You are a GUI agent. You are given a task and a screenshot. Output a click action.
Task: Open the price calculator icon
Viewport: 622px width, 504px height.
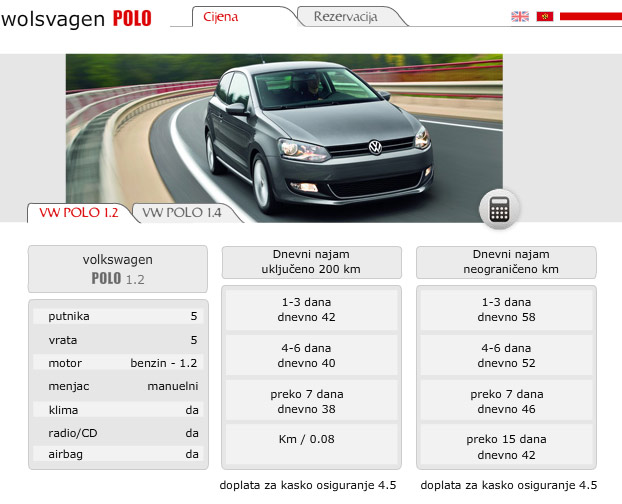tap(499, 209)
